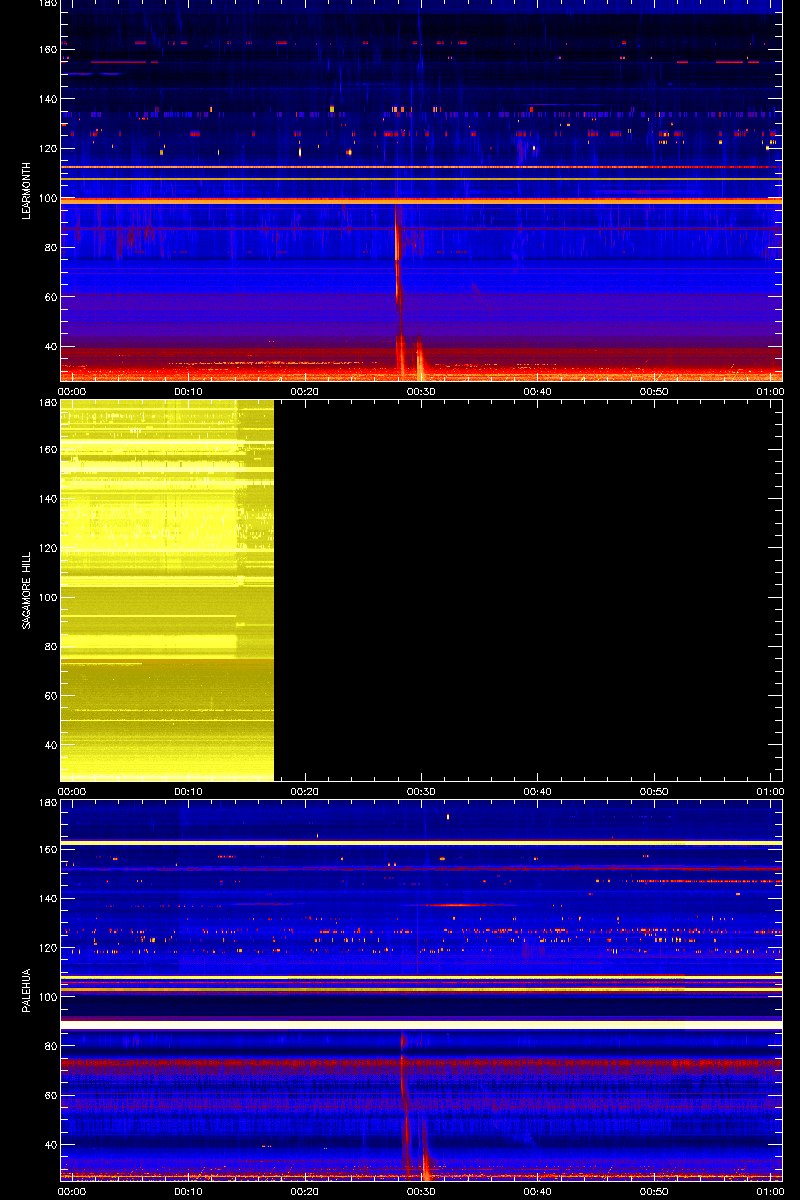
Task: Click the 00:00 time label under Sagamore Hill panel
Action: 72,791
